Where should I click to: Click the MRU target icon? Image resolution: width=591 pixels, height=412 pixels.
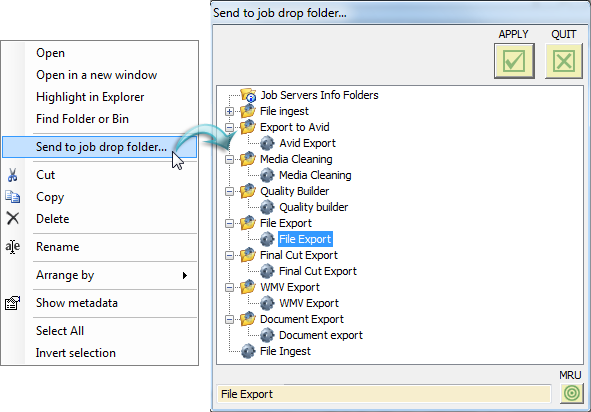(571, 393)
